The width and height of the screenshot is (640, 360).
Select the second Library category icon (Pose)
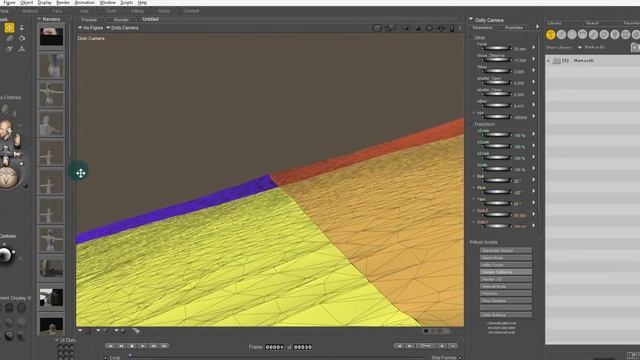click(562, 35)
